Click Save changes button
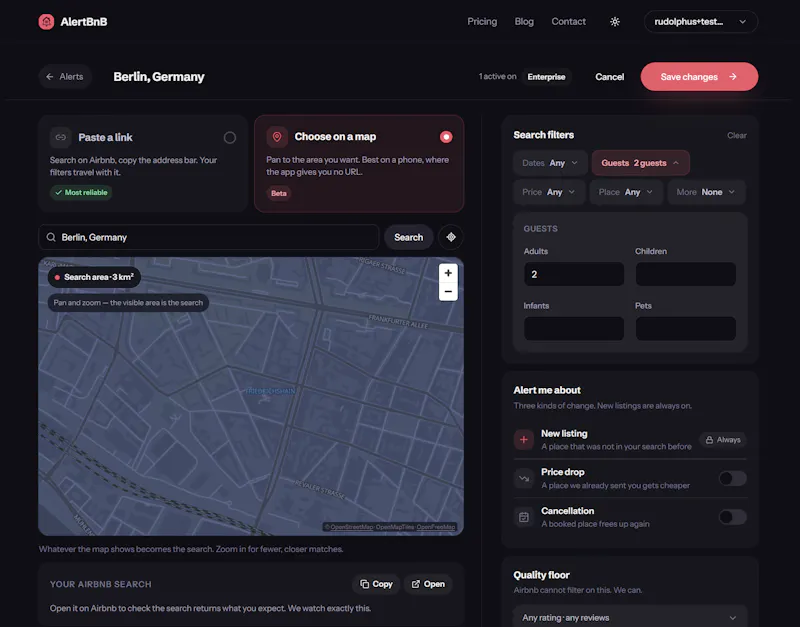The height and width of the screenshot is (627, 800). [x=699, y=77]
